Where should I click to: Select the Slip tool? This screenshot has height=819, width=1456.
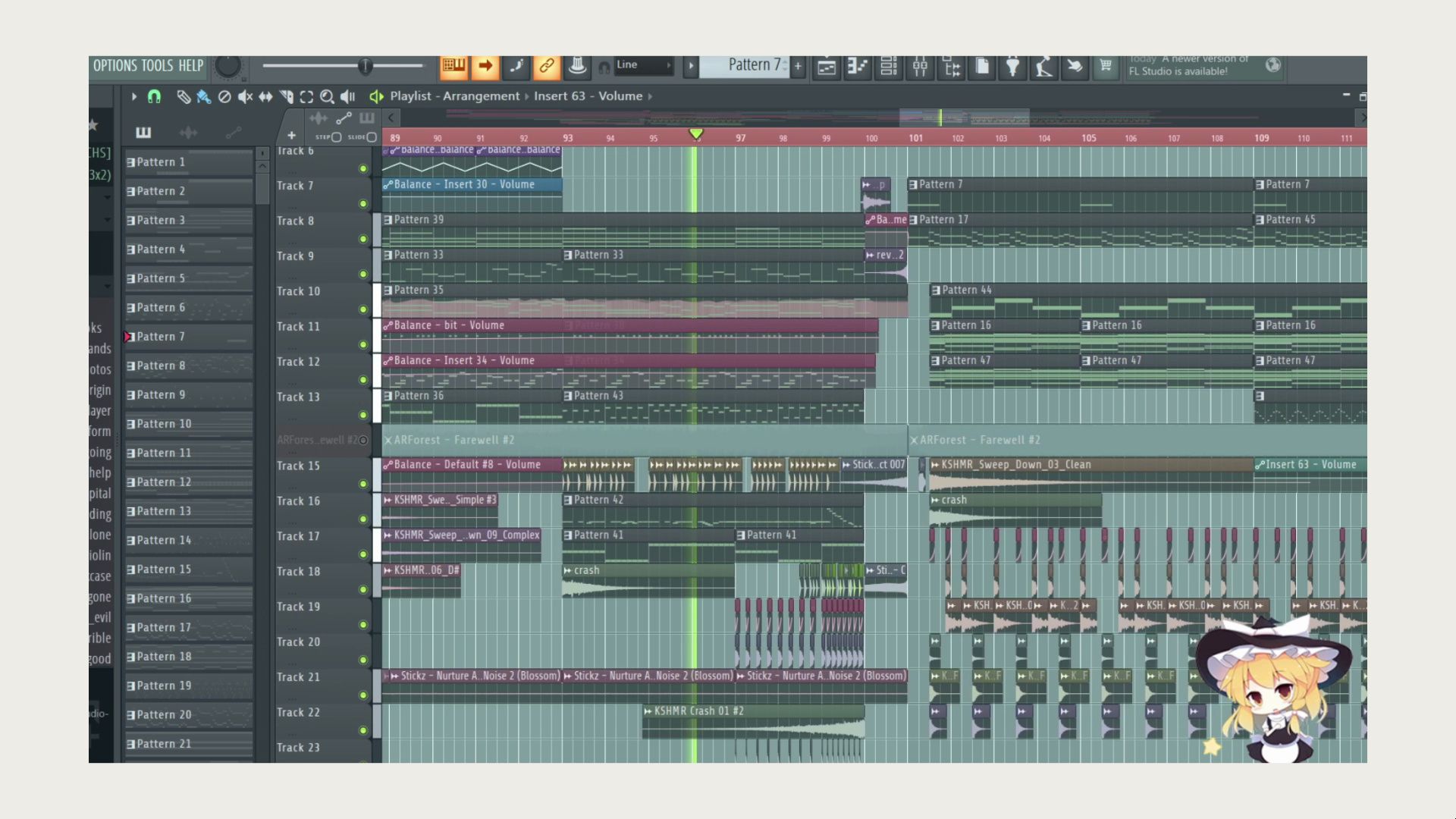tap(265, 96)
